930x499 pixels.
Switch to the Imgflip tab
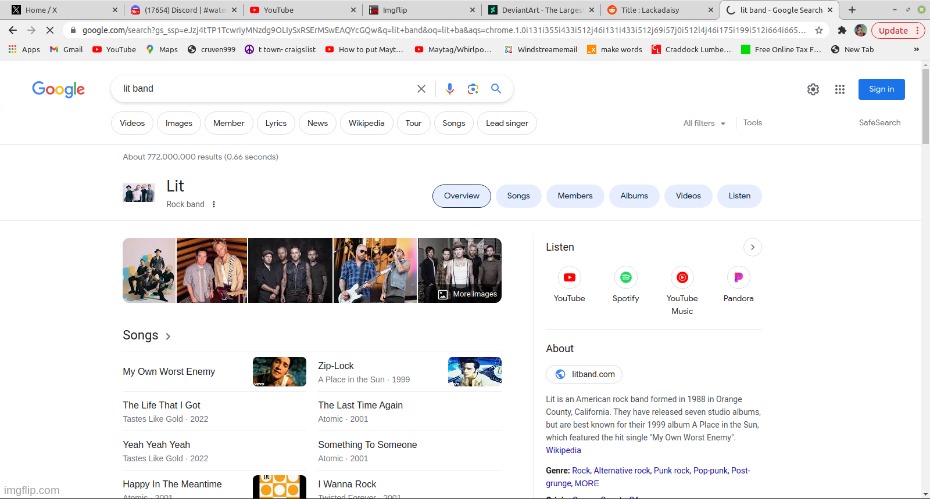[x=421, y=9]
